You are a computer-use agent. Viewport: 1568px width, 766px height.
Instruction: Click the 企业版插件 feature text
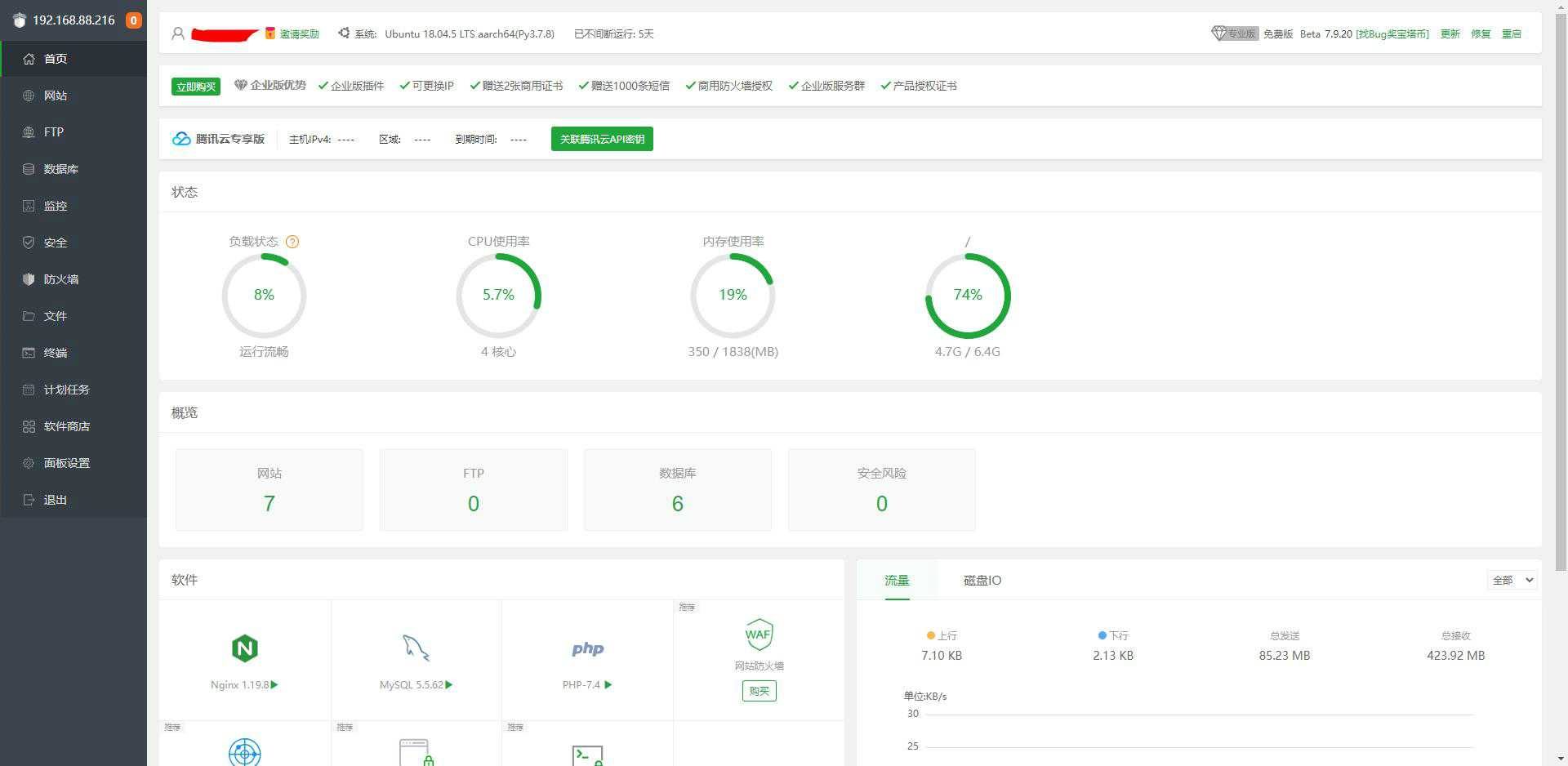(x=357, y=86)
